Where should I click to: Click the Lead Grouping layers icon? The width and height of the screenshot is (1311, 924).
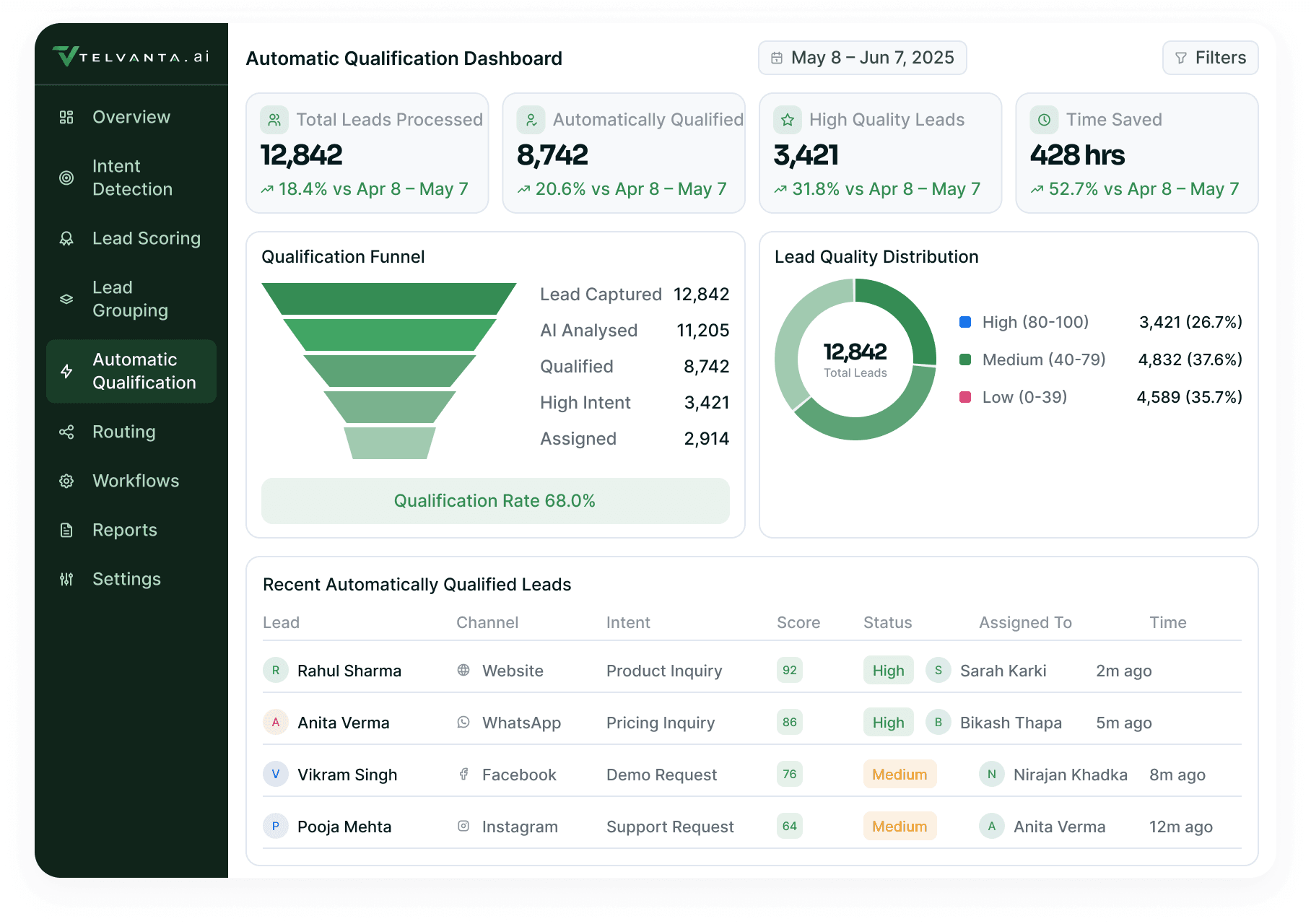pos(66,299)
